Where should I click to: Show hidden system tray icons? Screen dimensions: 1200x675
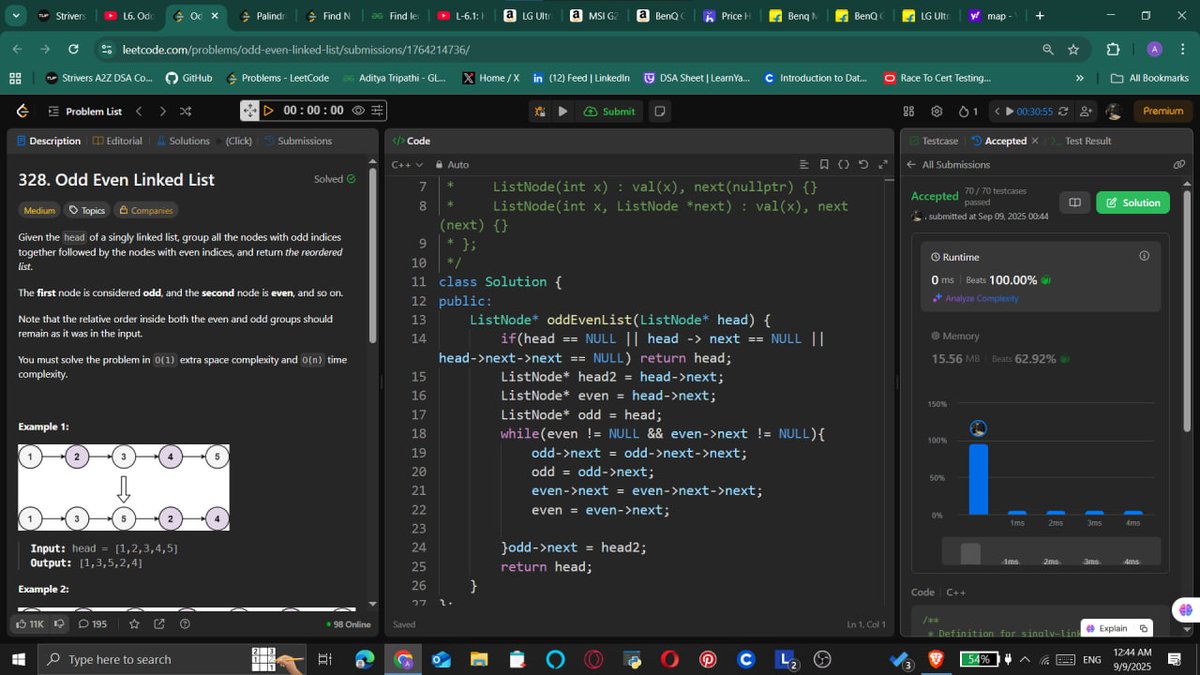(1024, 659)
